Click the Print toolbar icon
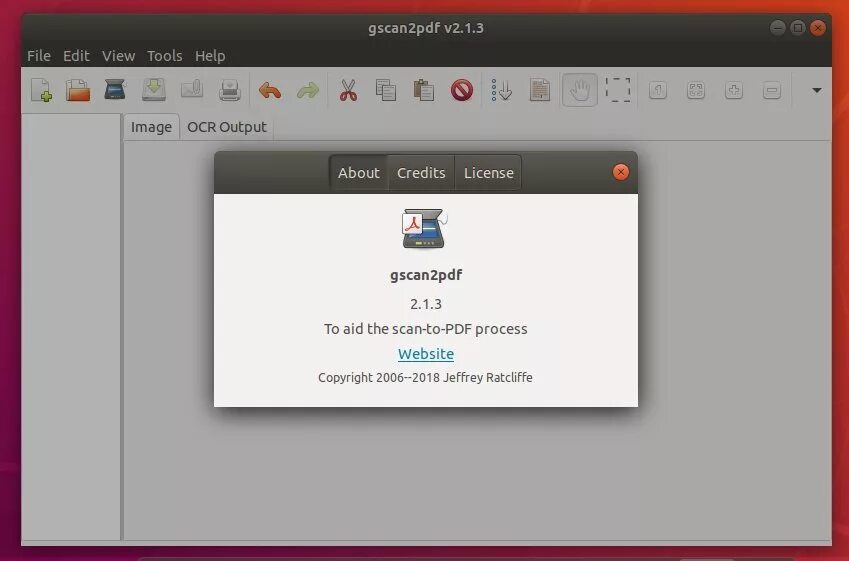The height and width of the screenshot is (561, 849). (230, 90)
